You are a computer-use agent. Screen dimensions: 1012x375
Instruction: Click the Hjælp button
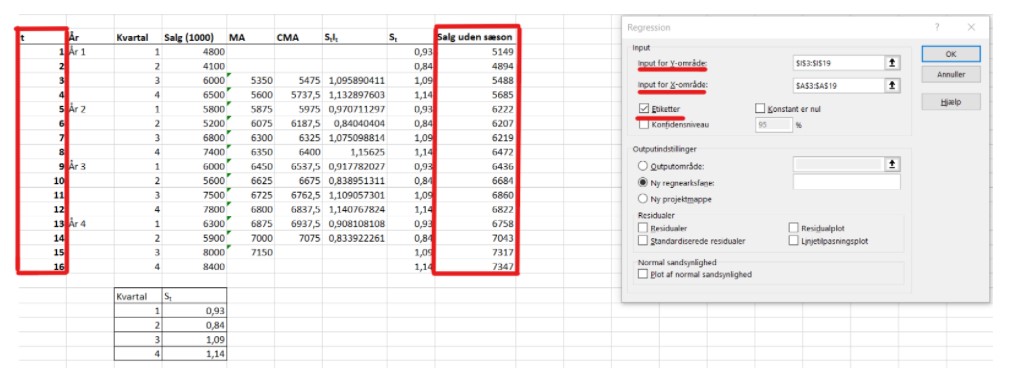click(x=951, y=102)
